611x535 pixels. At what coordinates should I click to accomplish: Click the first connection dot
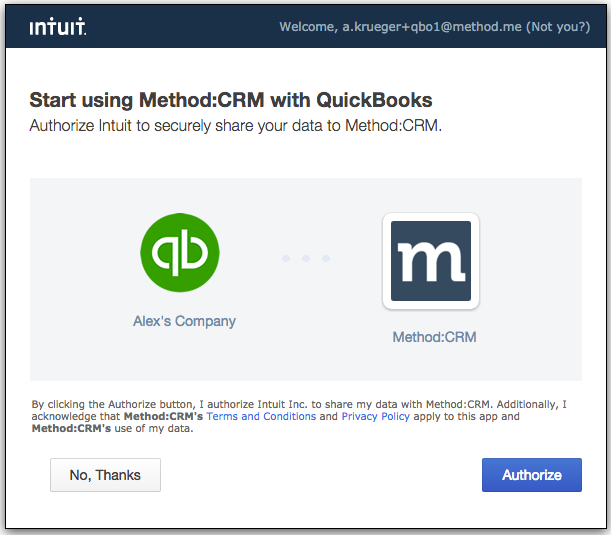[x=286, y=258]
